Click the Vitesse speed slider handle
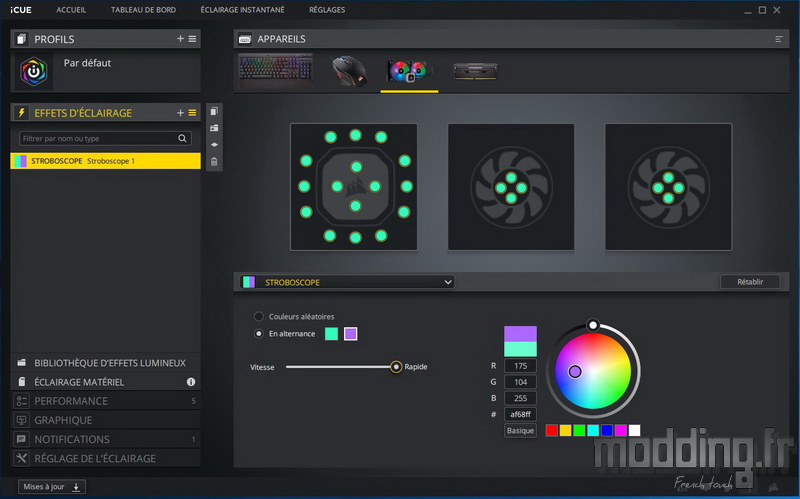The height and width of the screenshot is (499, 800). pyautogui.click(x=396, y=367)
